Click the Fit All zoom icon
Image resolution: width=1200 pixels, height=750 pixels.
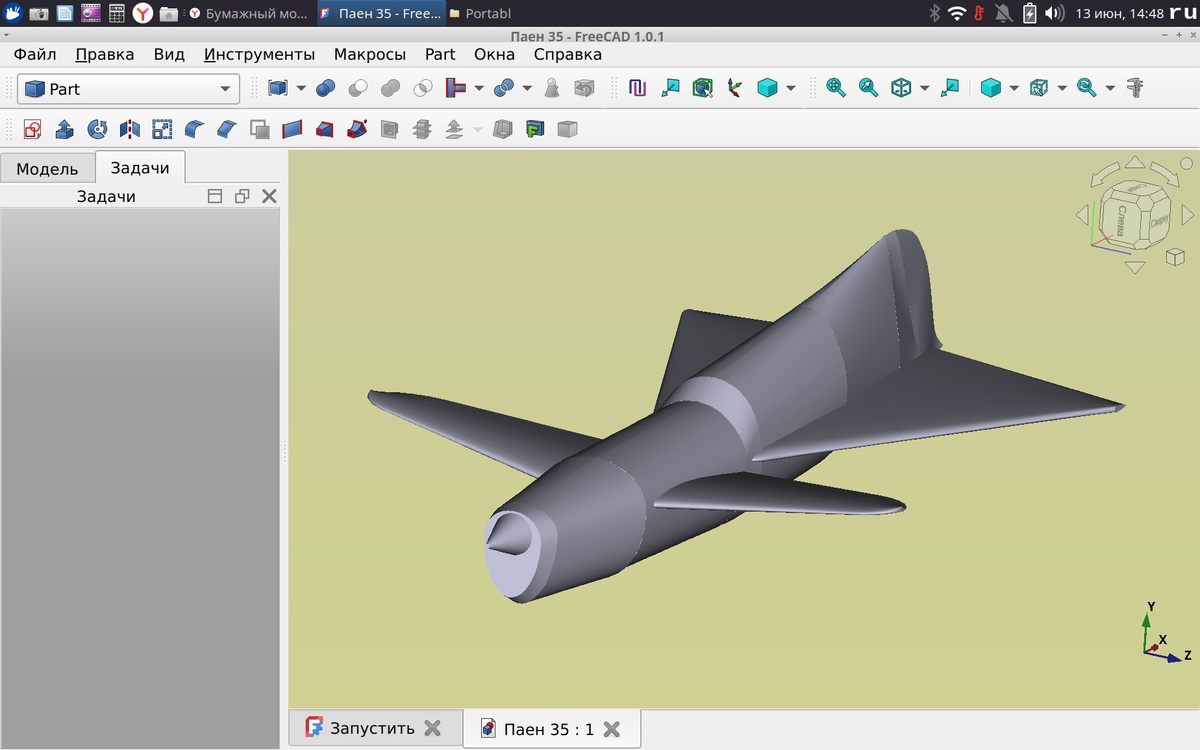pos(836,88)
